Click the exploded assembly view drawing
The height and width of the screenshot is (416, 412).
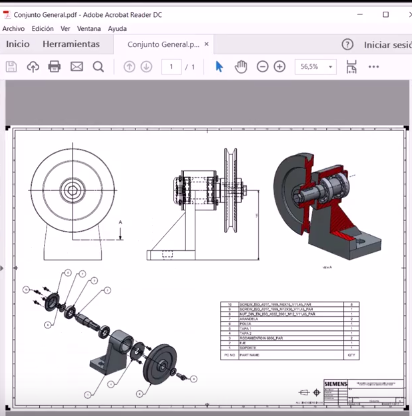click(x=110, y=334)
